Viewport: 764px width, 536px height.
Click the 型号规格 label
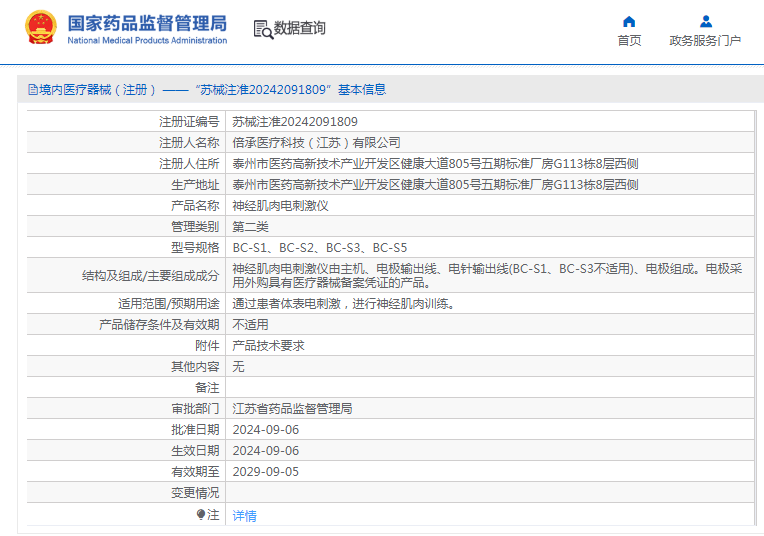(x=195, y=248)
